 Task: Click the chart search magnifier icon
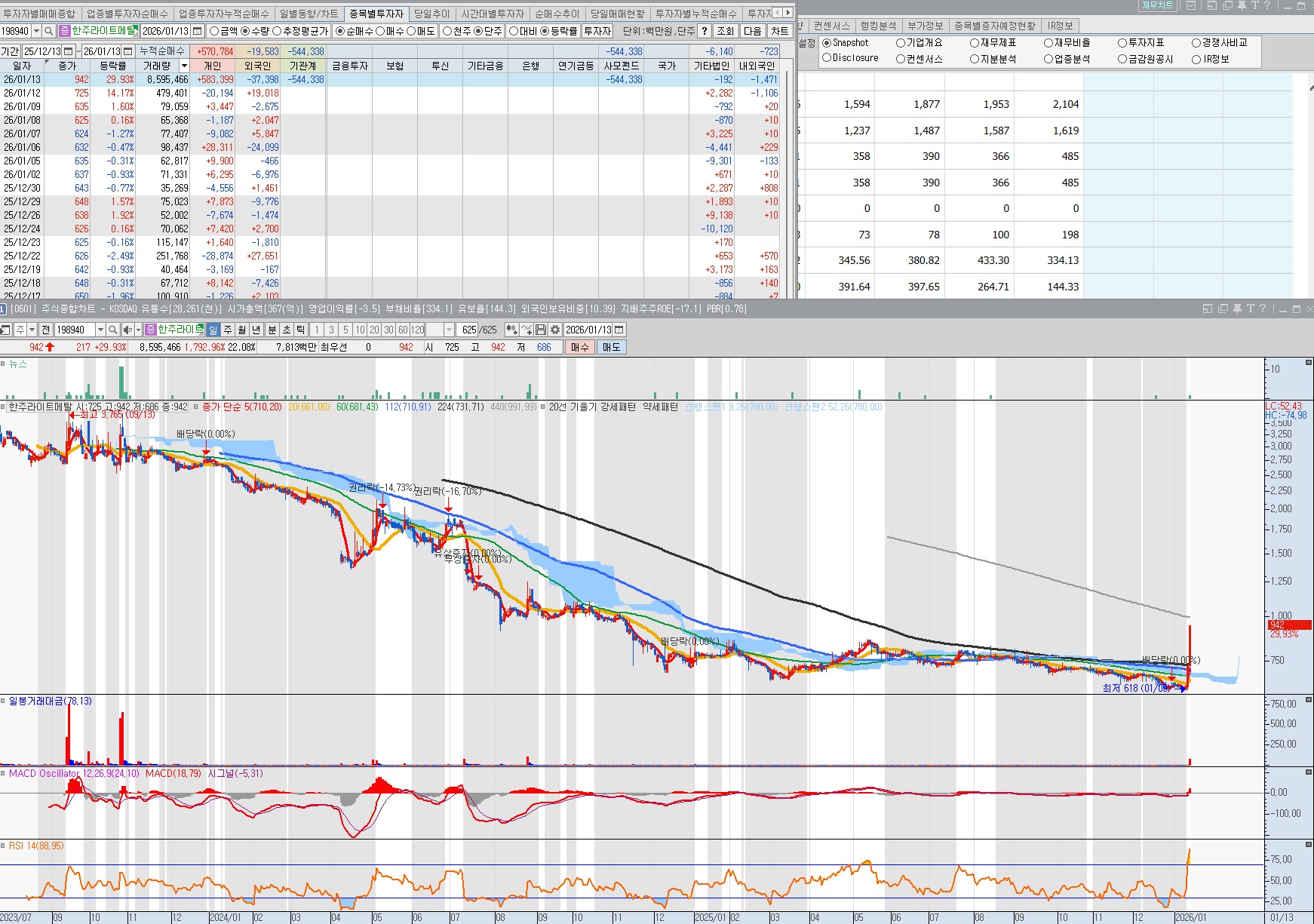coord(112,330)
